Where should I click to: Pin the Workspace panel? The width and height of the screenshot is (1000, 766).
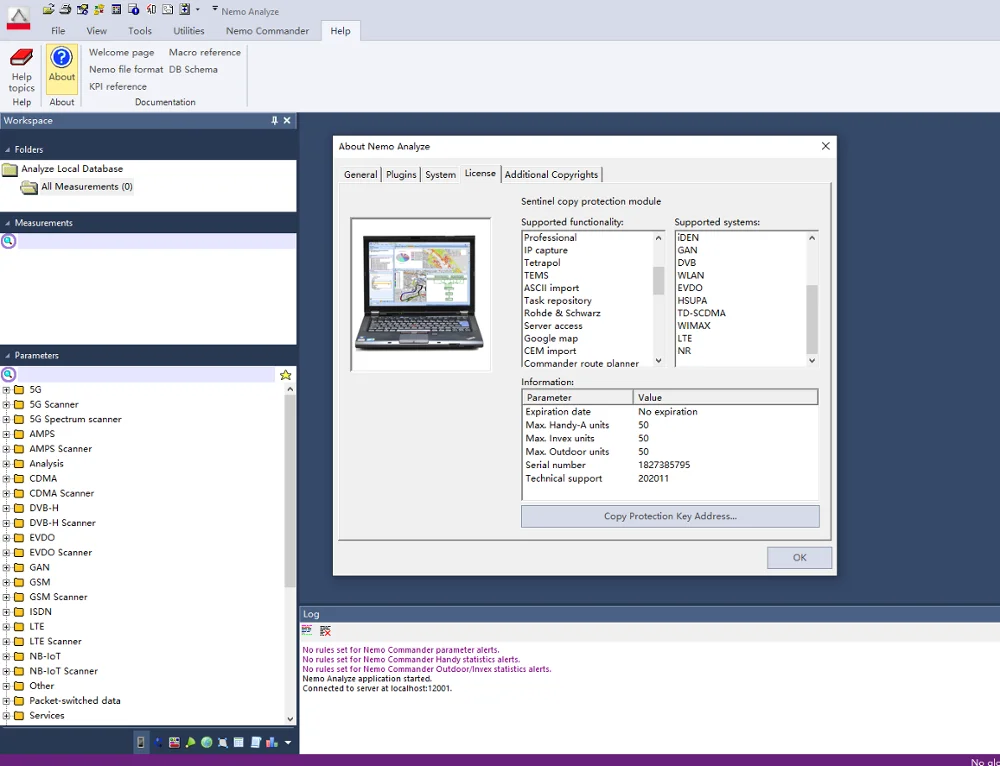click(274, 121)
